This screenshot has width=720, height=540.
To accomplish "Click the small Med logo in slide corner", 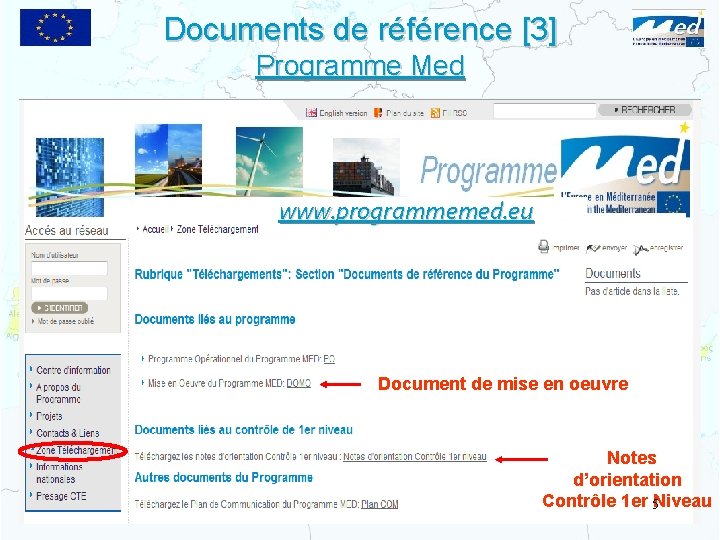I will point(668,28).
